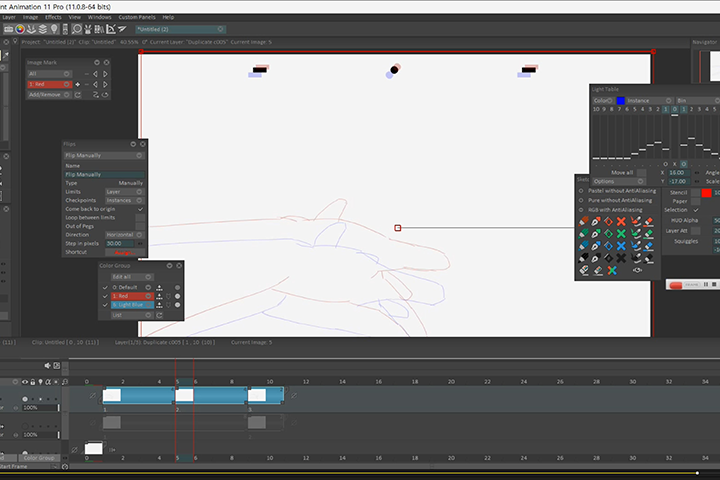Select the blue diamond shape tool
The height and width of the screenshot is (480, 720).
[x=608, y=246]
